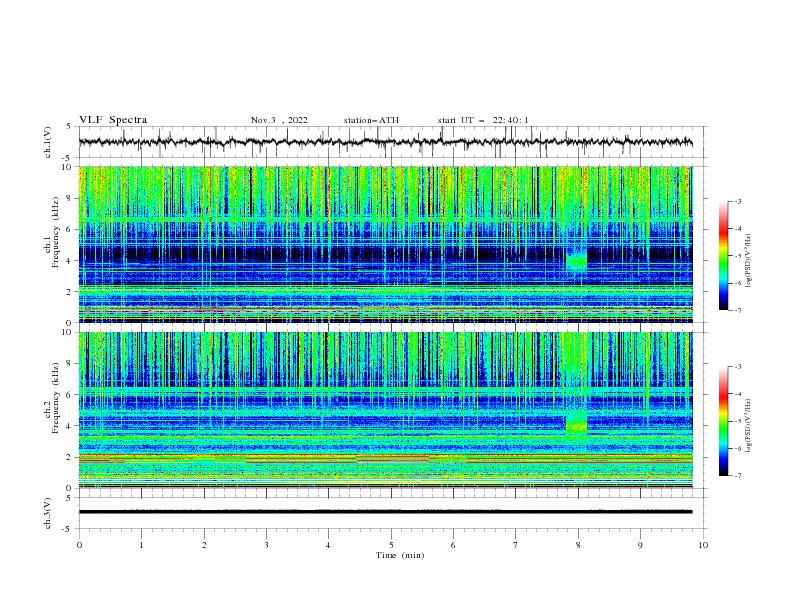The image size is (792, 612).
Task: Click the time axis tick label '2'
Action: [204, 545]
